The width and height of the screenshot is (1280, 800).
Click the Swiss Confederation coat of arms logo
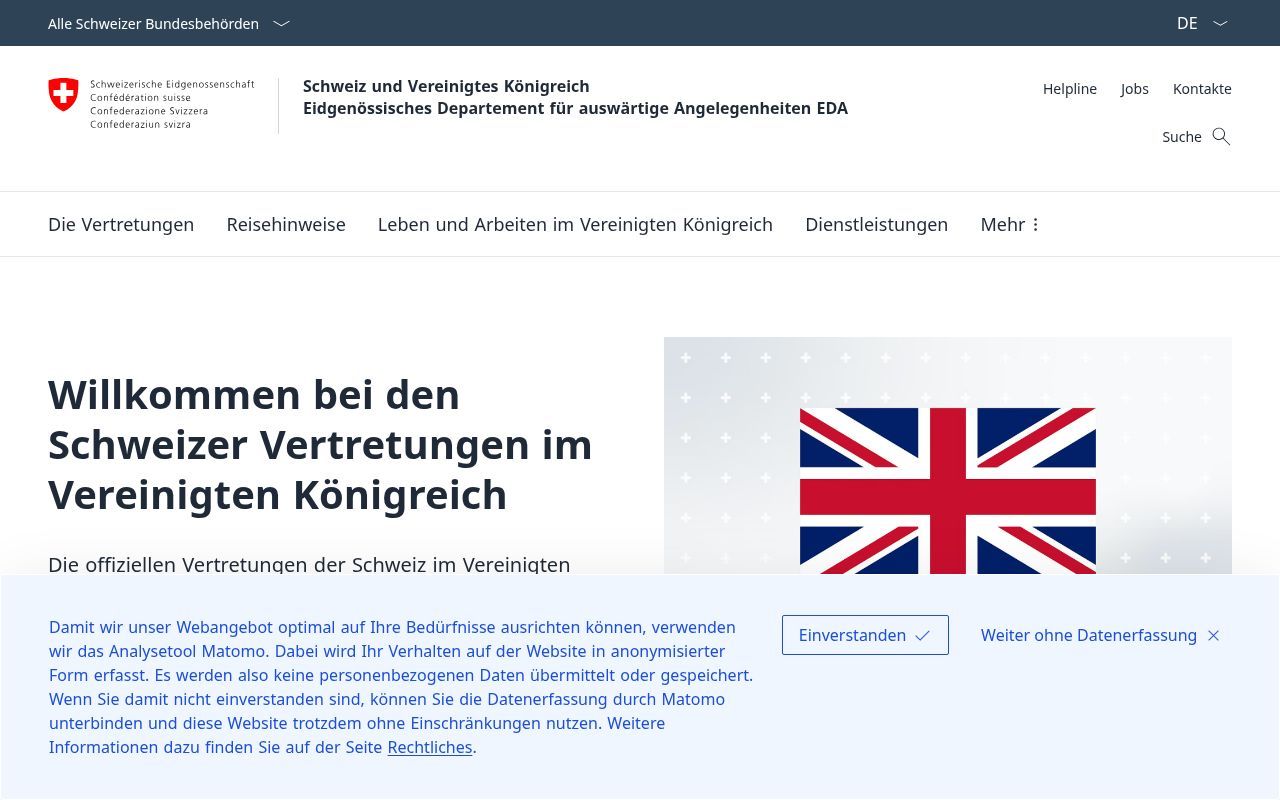coord(63,95)
